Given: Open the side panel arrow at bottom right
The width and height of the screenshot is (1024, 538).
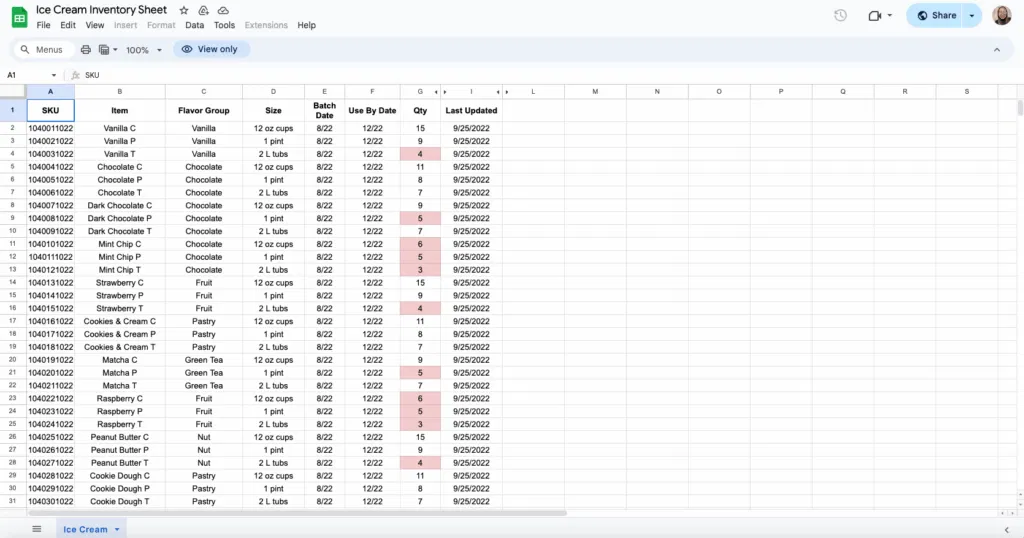Looking at the screenshot, I should pos(1006,530).
